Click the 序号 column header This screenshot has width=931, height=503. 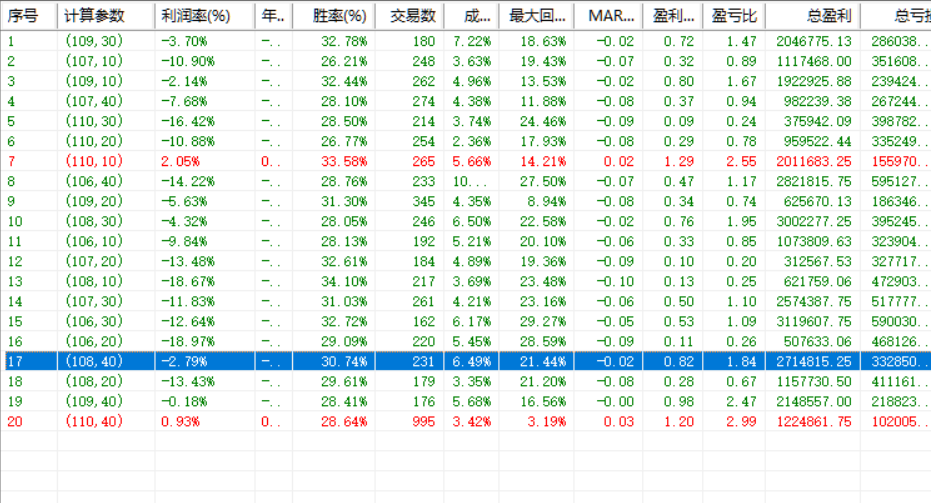click(30, 16)
